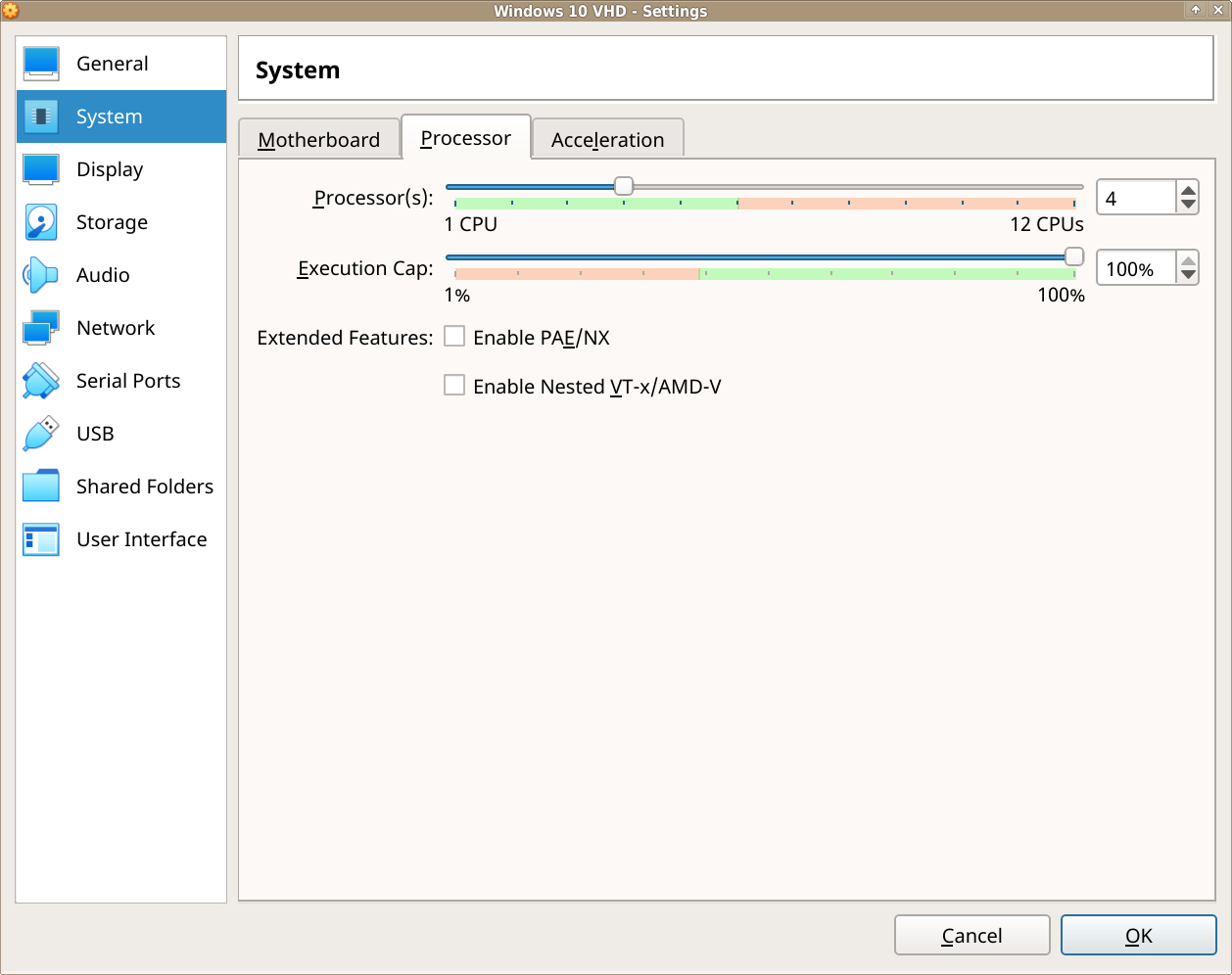Lower execution cap using down arrow
The height and width of the screenshot is (975, 1232).
point(1188,275)
